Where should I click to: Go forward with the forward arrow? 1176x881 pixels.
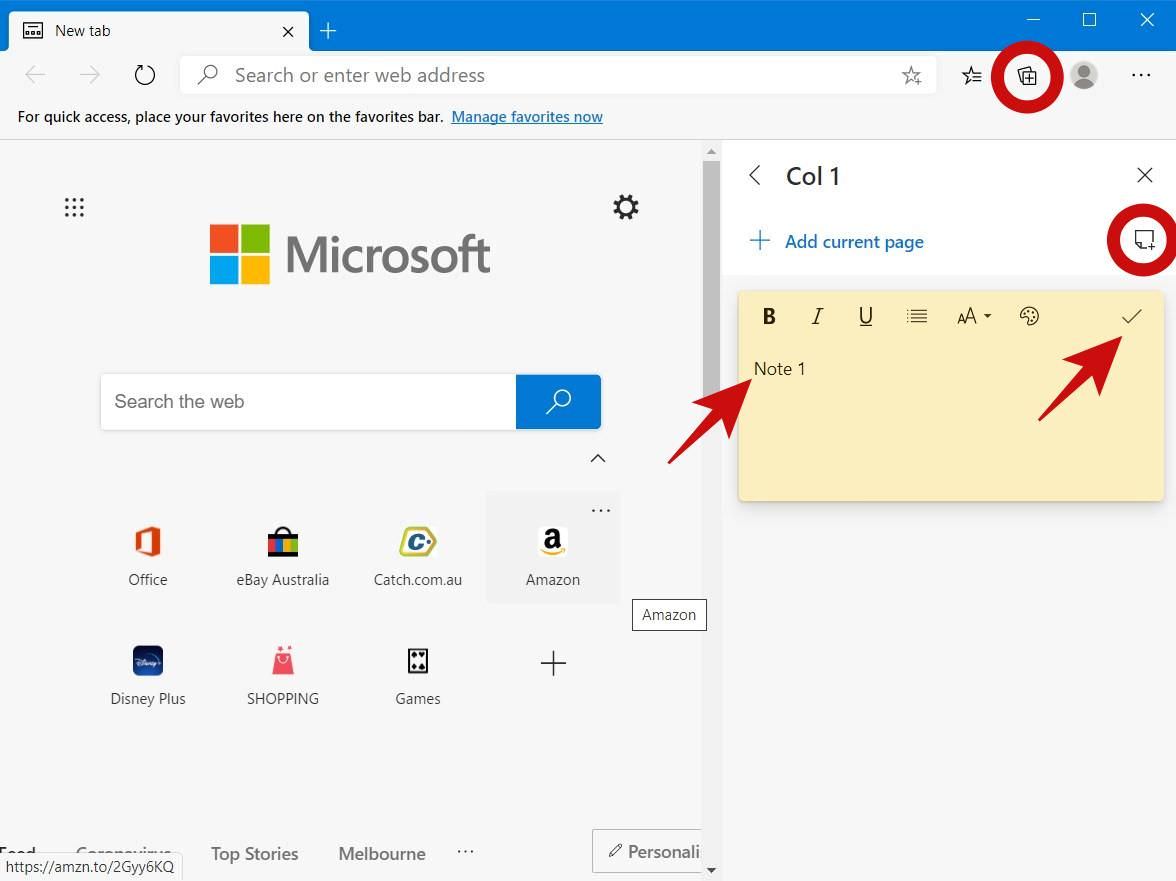[90, 75]
